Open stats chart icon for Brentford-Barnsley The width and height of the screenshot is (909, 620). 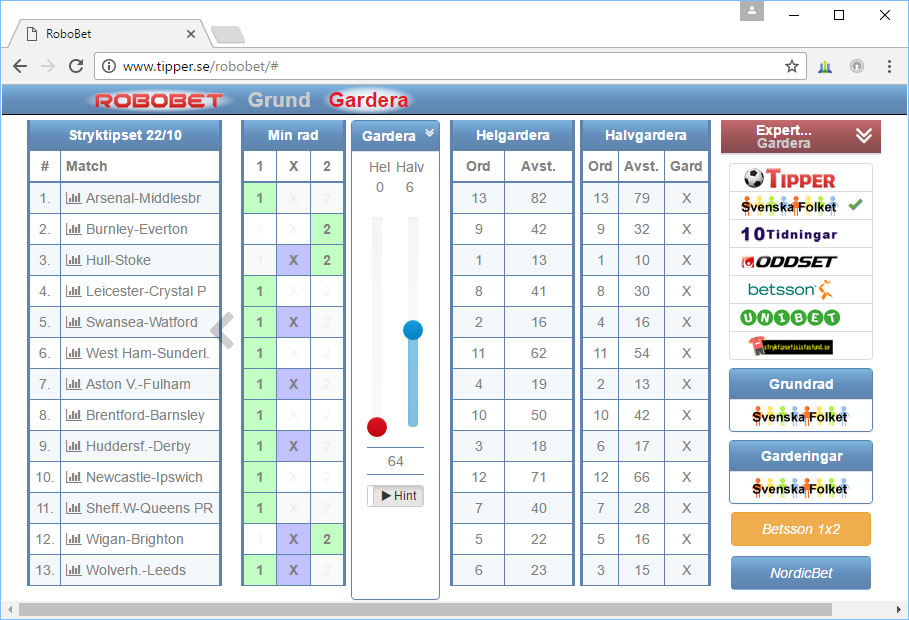pyautogui.click(x=73, y=415)
